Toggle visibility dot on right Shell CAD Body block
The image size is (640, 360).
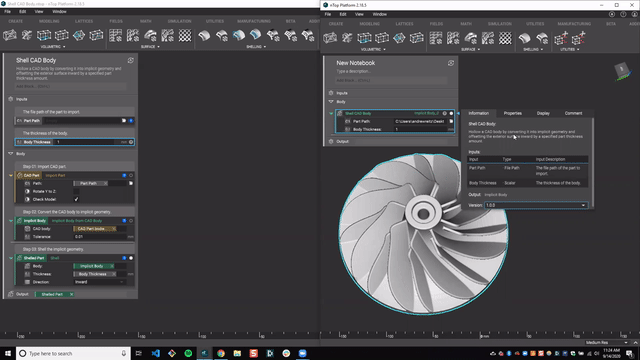451,113
